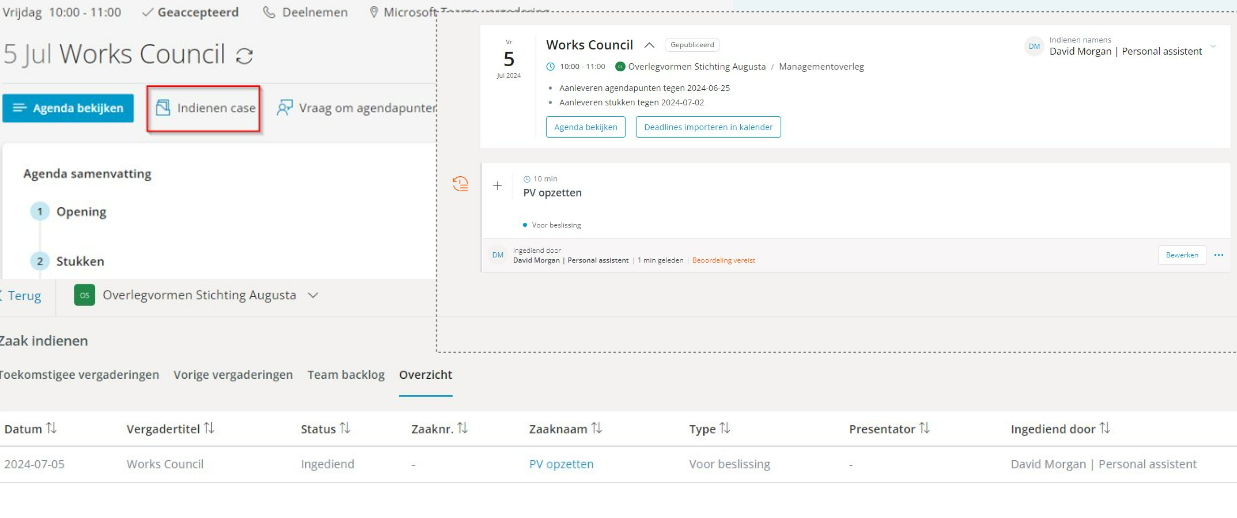Sort table by Datum column arrows

click(x=51, y=428)
